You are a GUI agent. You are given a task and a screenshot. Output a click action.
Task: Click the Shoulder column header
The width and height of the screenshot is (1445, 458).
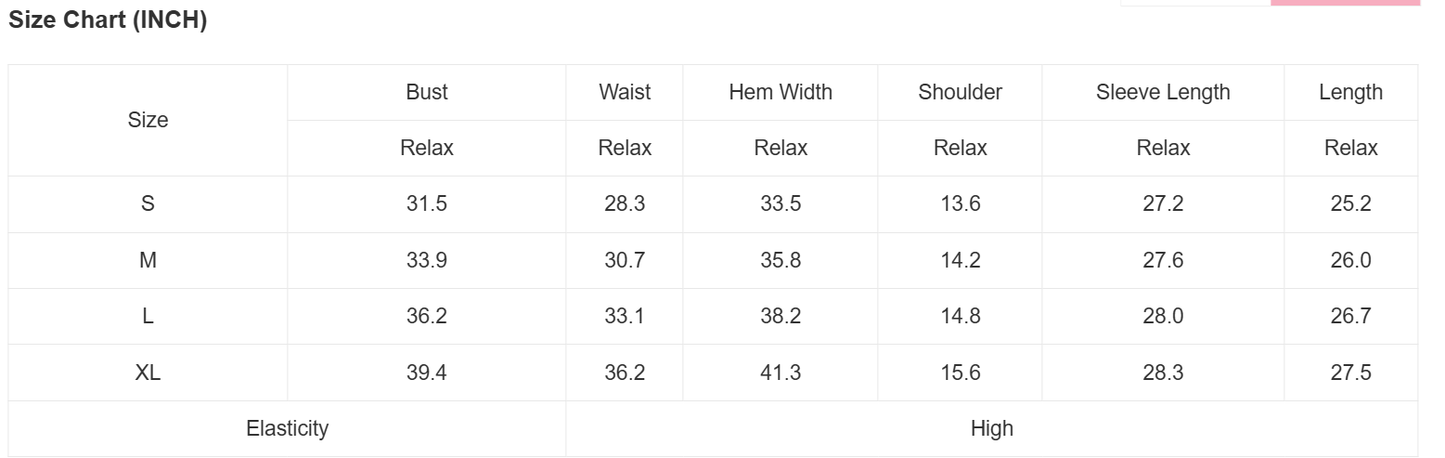click(960, 92)
